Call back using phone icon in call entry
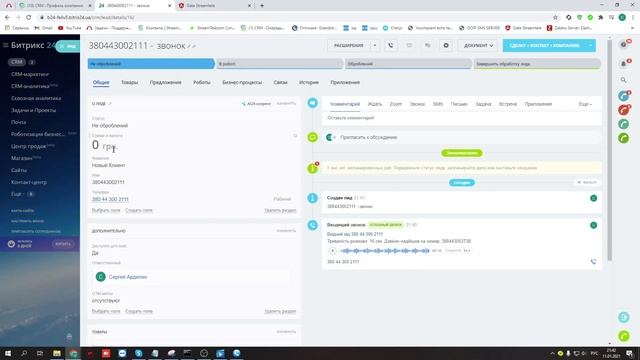The image size is (640, 360). 593,262
